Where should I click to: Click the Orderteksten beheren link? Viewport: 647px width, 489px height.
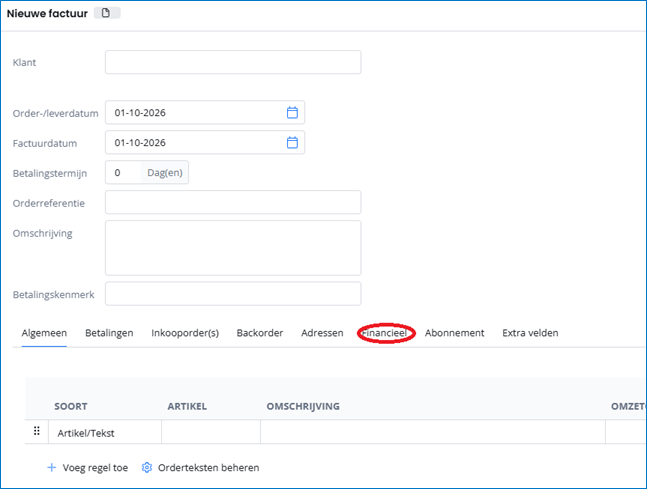(x=209, y=468)
